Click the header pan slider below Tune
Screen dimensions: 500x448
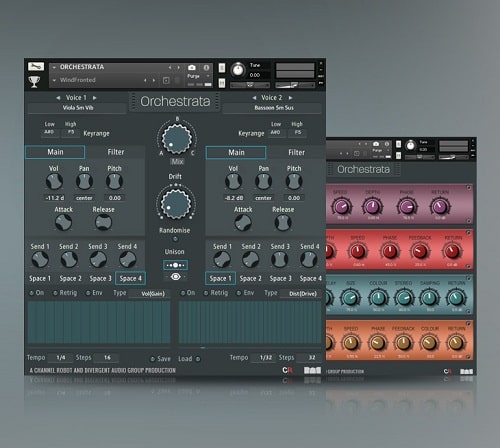pyautogui.click(x=249, y=85)
